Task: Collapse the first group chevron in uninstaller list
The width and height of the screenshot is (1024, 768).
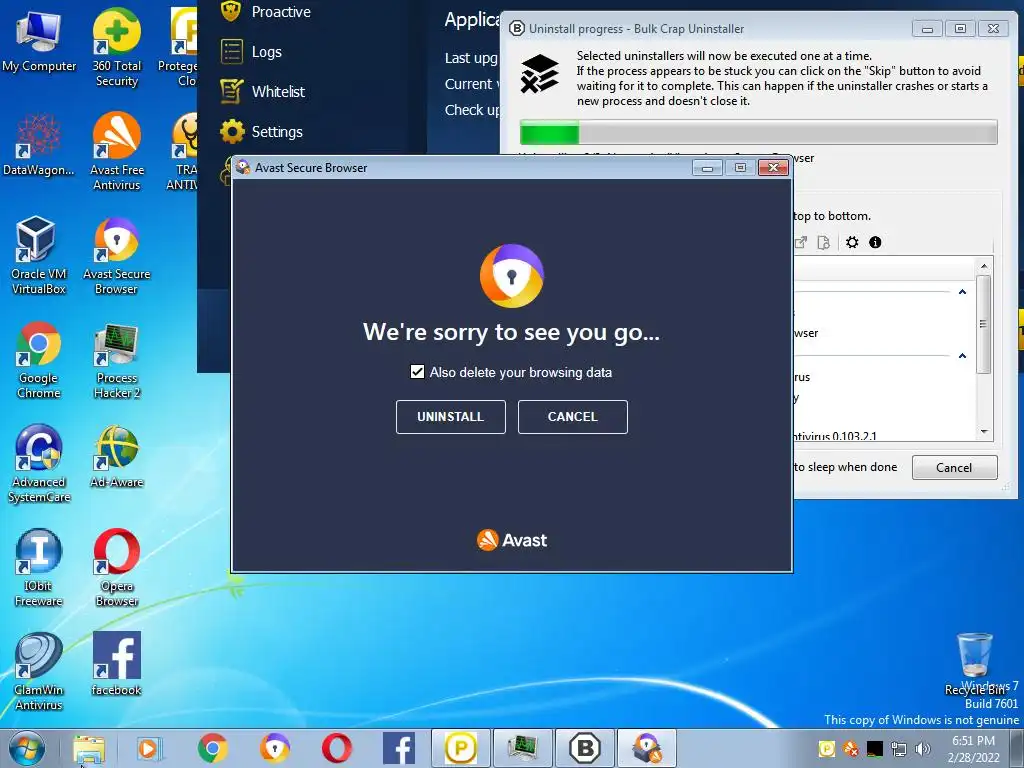Action: (962, 292)
